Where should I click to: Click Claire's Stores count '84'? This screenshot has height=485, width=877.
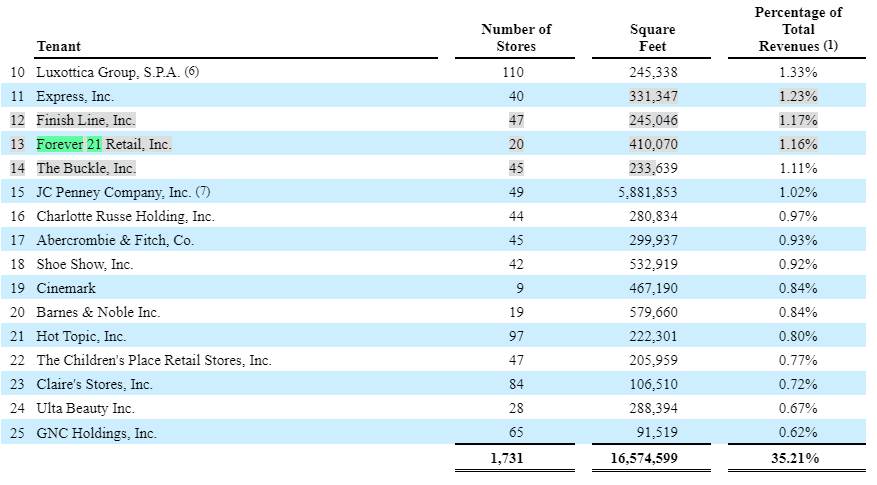(x=516, y=385)
